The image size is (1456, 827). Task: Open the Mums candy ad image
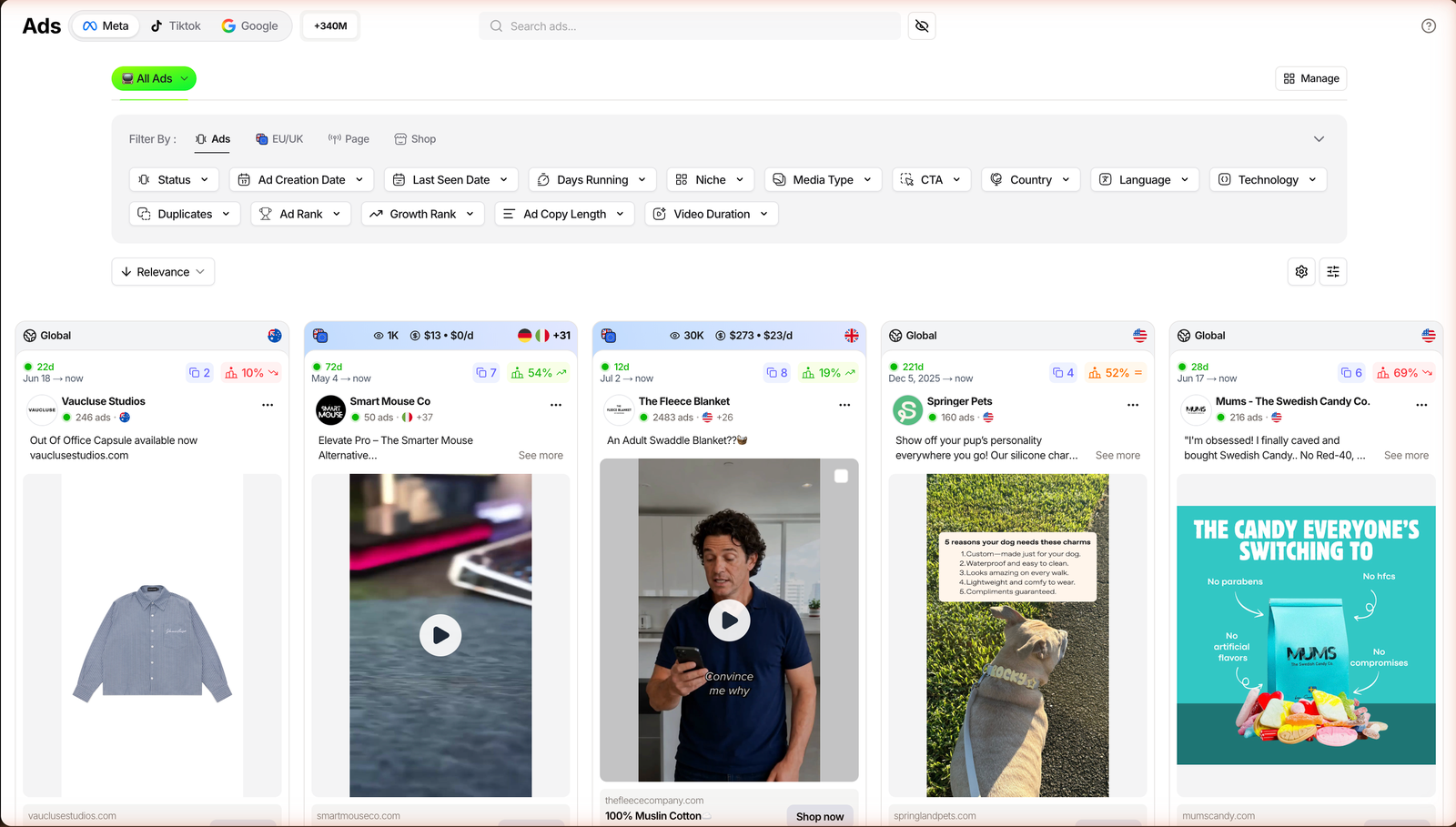tap(1306, 635)
